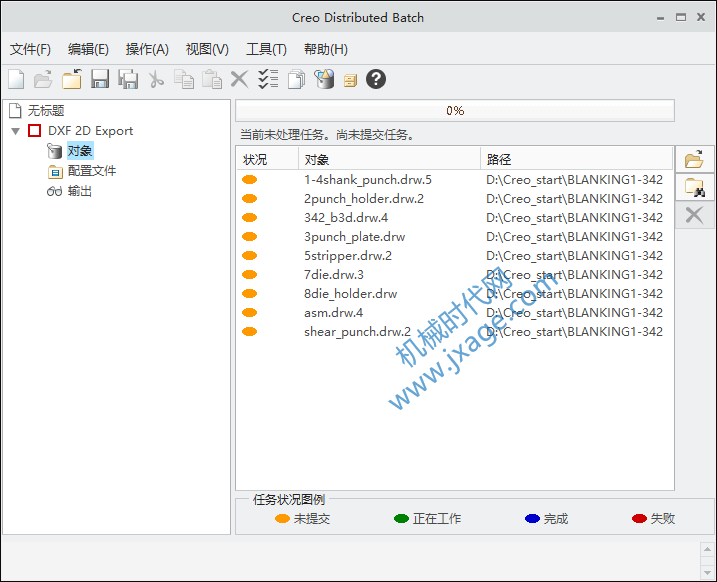717x582 pixels.
Task: Select row shear_punch.drw.2
Action: [455, 332]
